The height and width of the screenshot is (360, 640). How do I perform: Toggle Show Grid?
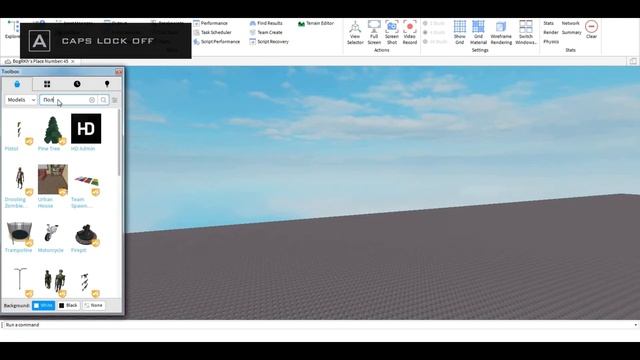click(460, 33)
